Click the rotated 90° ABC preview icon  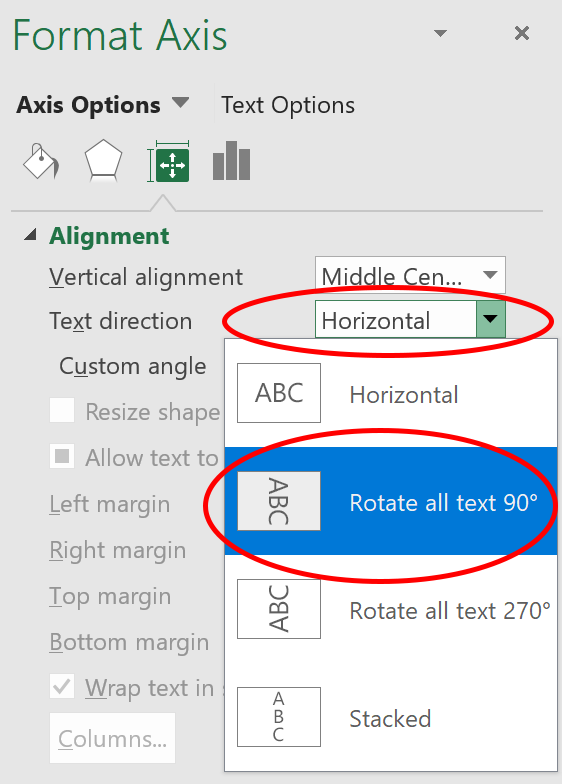[279, 501]
